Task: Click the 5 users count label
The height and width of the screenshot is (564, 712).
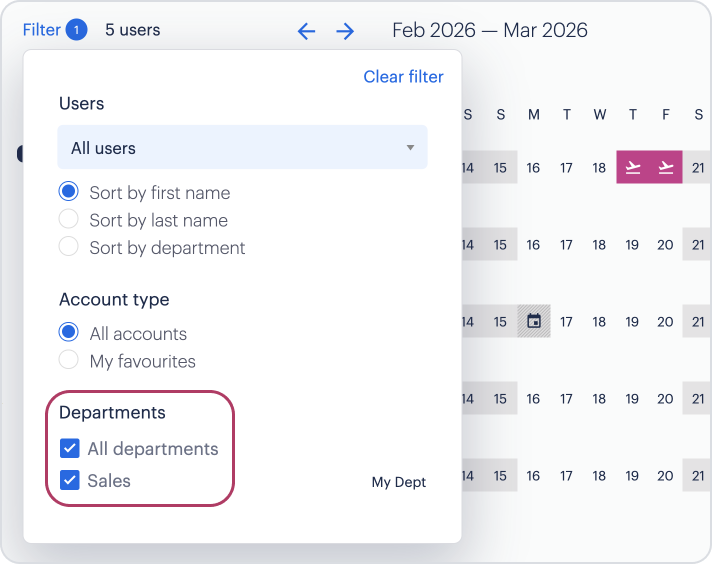Action: (132, 30)
